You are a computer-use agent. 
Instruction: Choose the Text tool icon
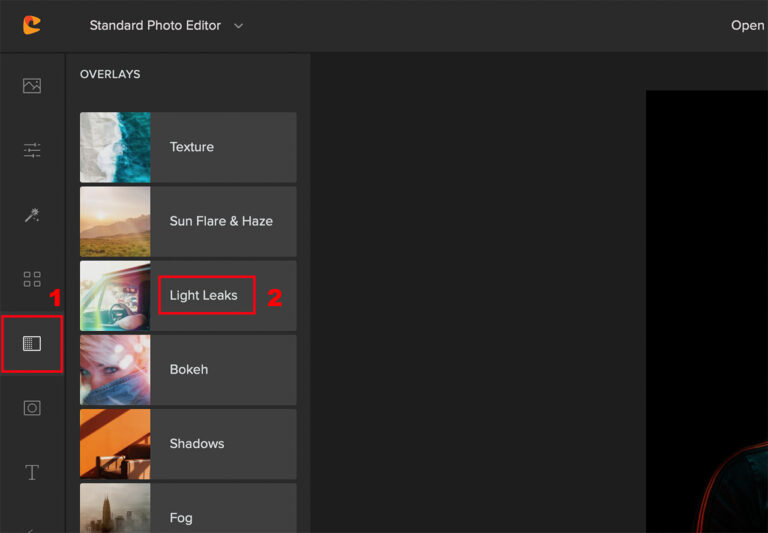tap(32, 472)
